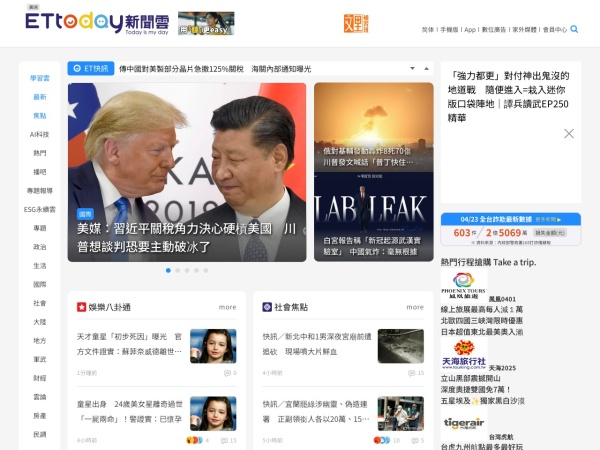Open 數位廣告 link in the header
This screenshot has width=600, height=450.
494,29
